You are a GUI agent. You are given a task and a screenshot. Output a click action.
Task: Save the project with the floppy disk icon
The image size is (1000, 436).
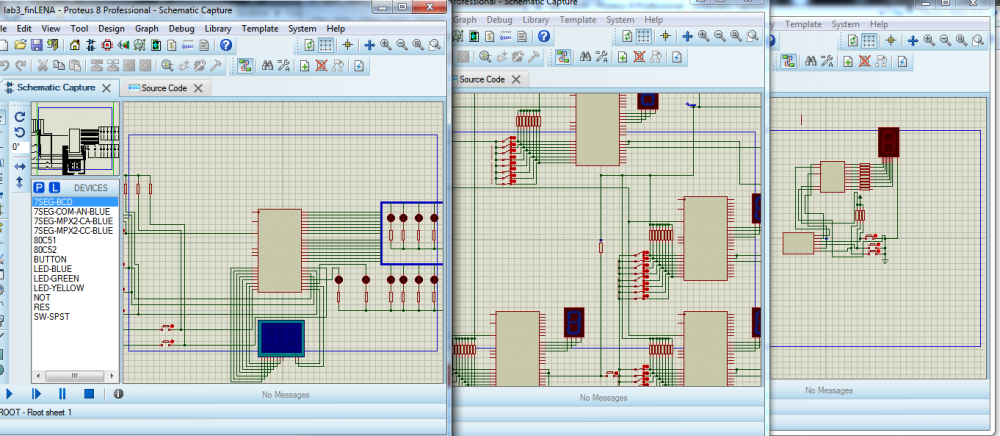coord(36,45)
